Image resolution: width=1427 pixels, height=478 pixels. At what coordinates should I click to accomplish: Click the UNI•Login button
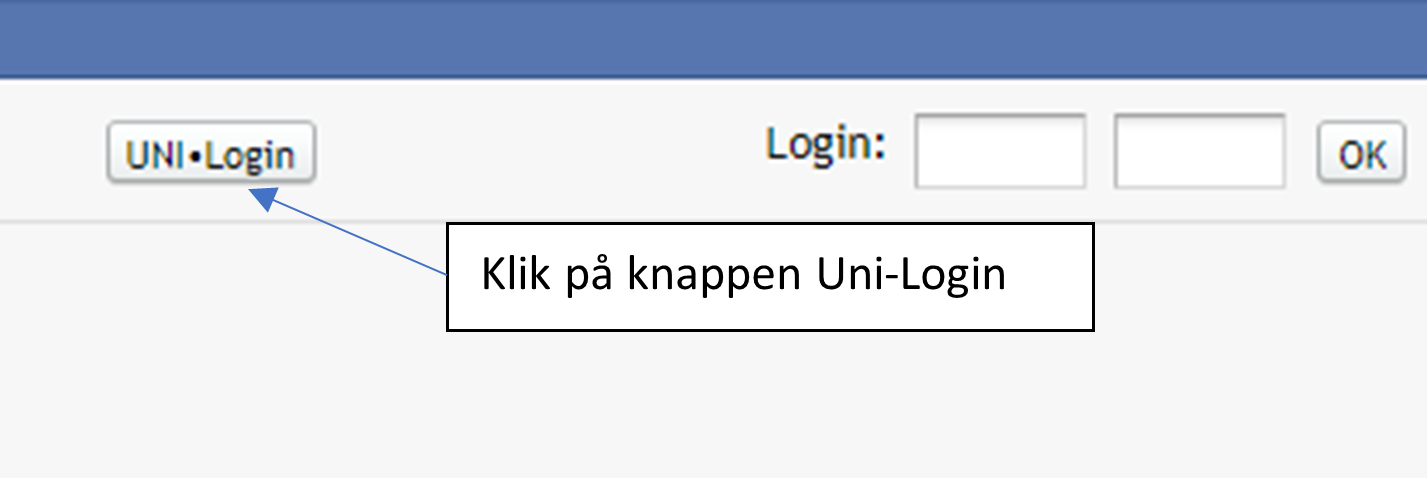coord(211,155)
